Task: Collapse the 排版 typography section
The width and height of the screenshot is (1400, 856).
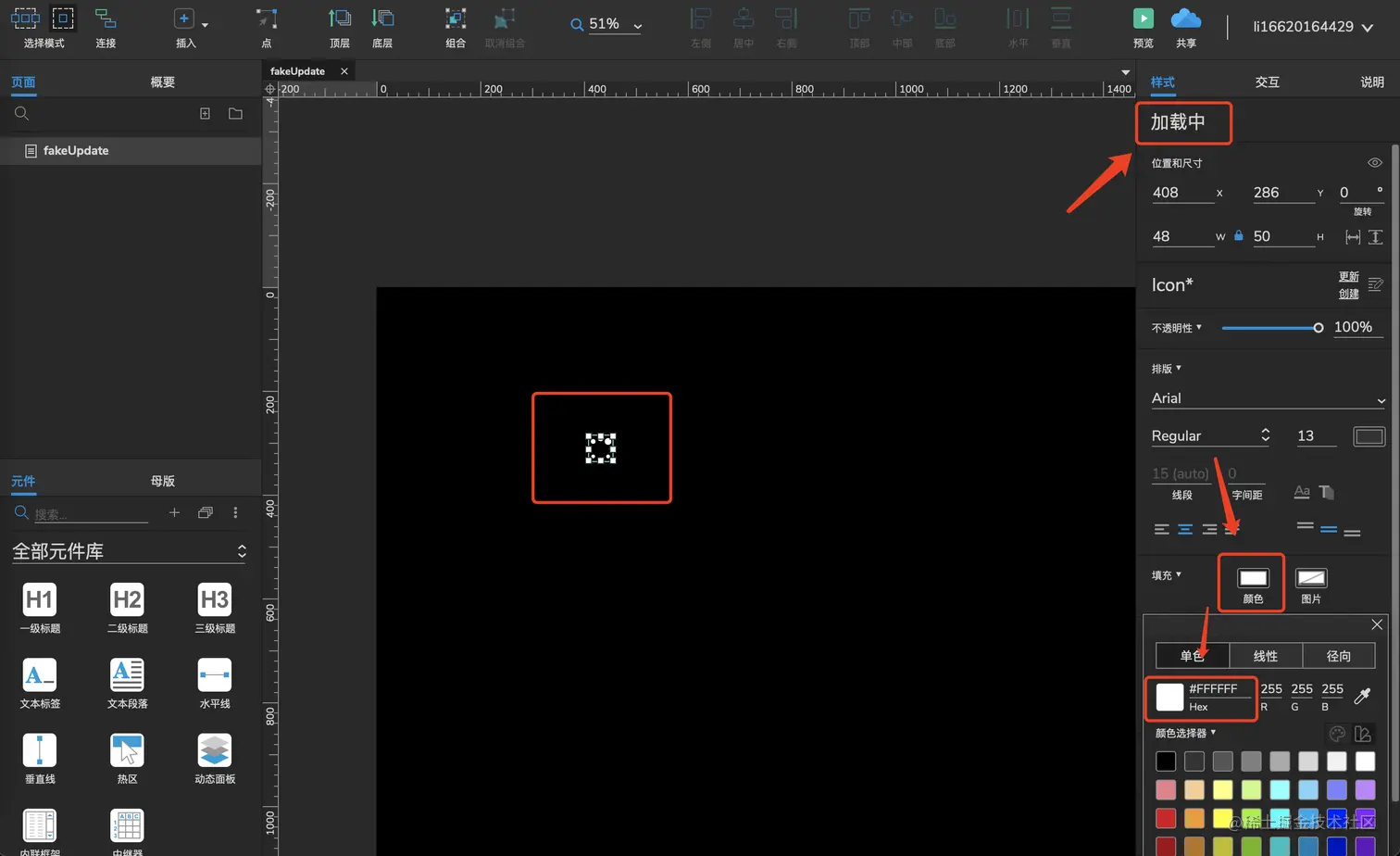Action: [x=1167, y=368]
